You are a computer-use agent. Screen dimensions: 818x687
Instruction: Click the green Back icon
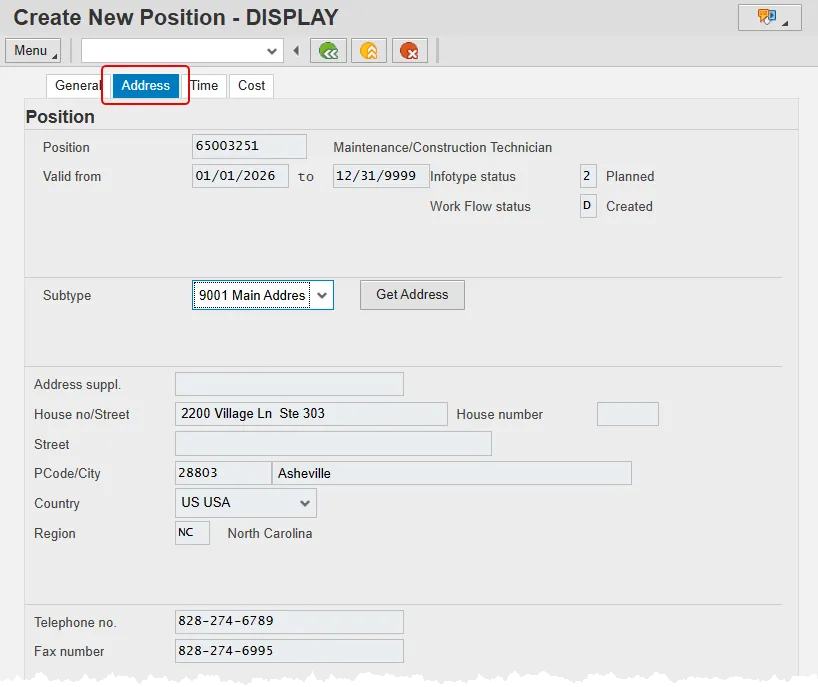tap(328, 51)
